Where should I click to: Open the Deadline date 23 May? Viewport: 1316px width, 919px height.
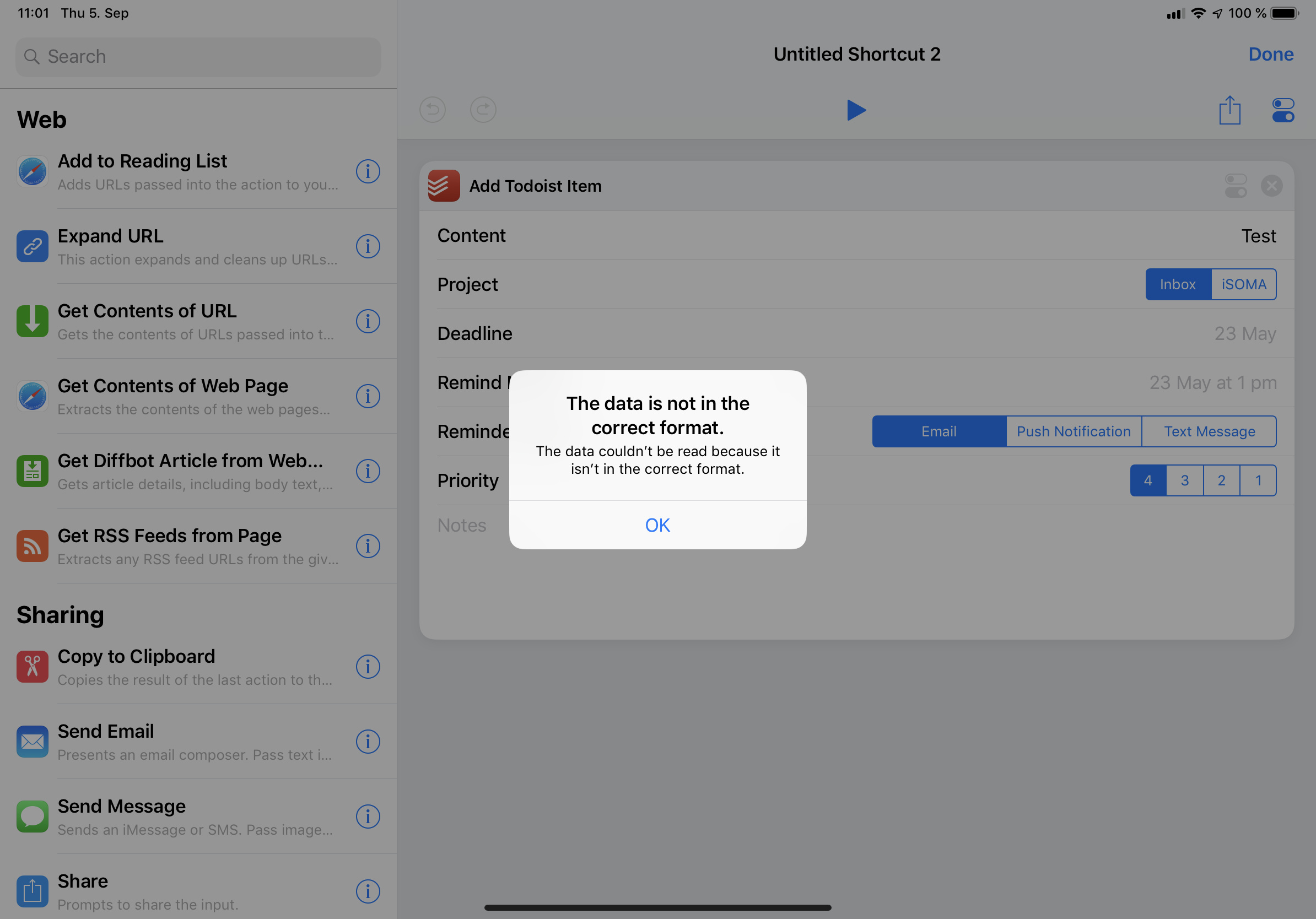[x=1244, y=333]
